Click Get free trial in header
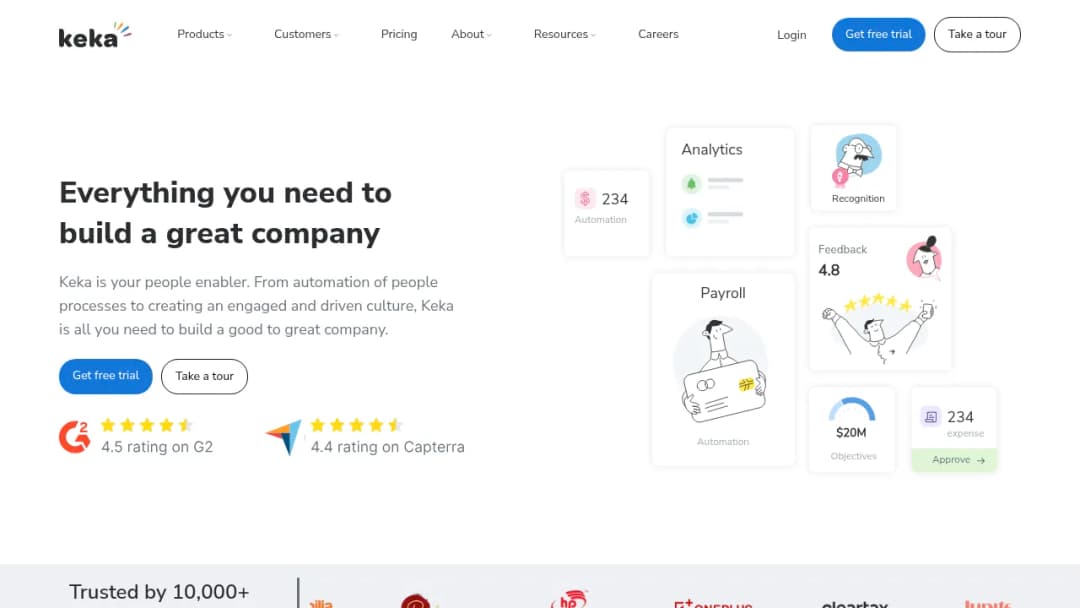Viewport: 1080px width, 608px height. pyautogui.click(x=878, y=34)
